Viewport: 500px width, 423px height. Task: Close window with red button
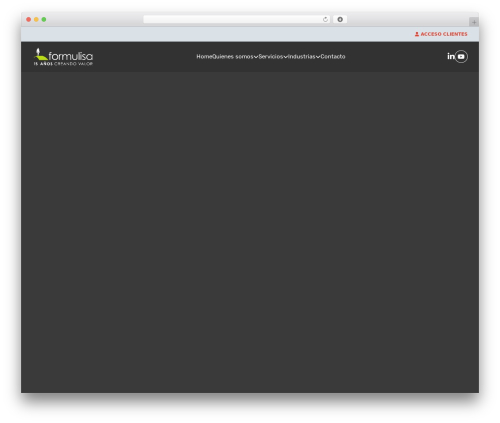pos(29,19)
